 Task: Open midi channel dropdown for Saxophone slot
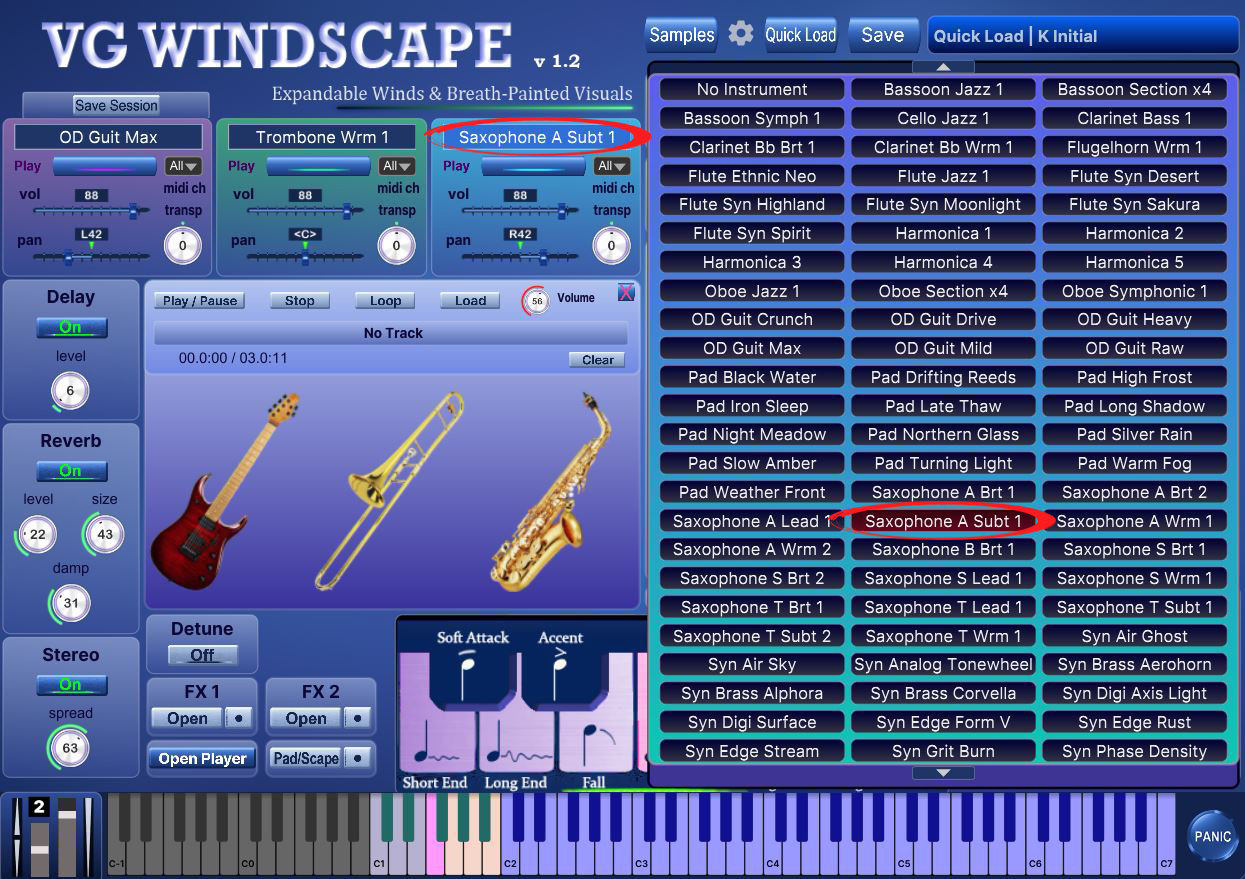coord(612,166)
